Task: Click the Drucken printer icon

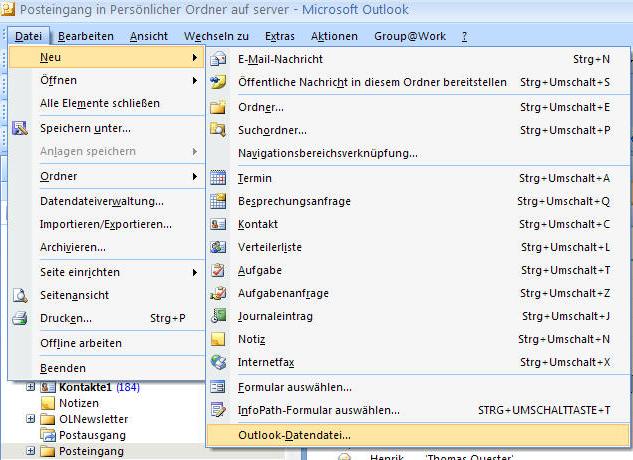Action: 20,318
